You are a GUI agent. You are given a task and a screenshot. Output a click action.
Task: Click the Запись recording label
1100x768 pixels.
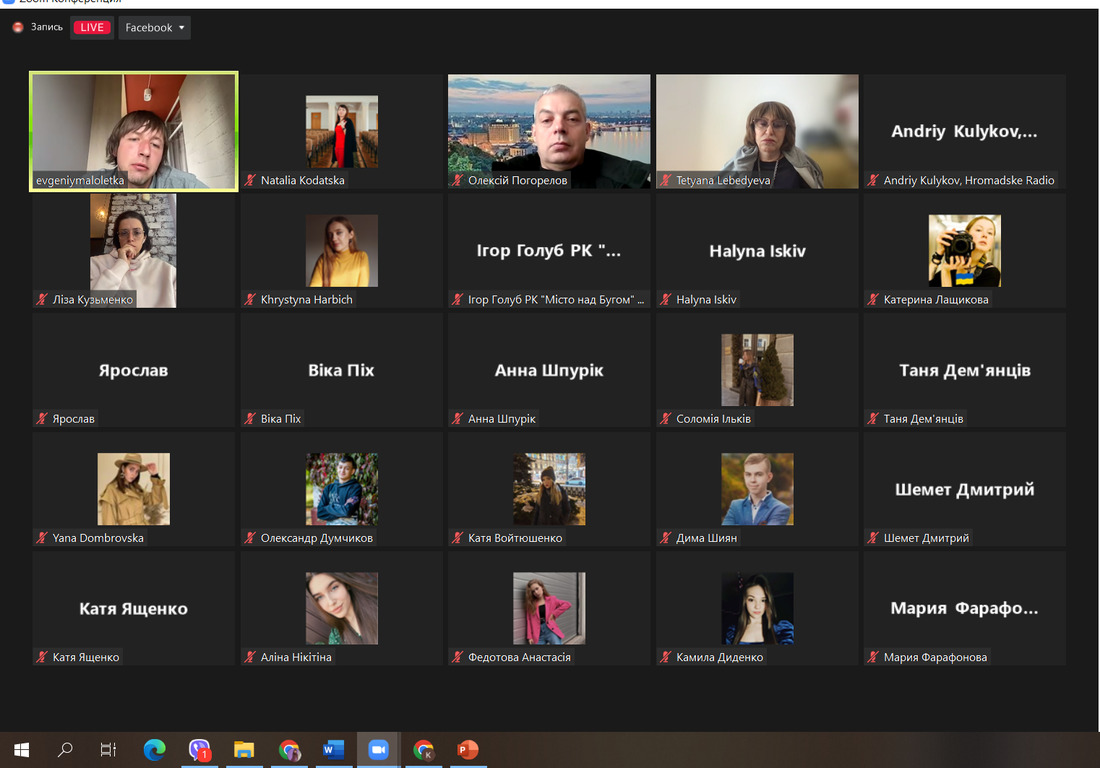[46, 27]
